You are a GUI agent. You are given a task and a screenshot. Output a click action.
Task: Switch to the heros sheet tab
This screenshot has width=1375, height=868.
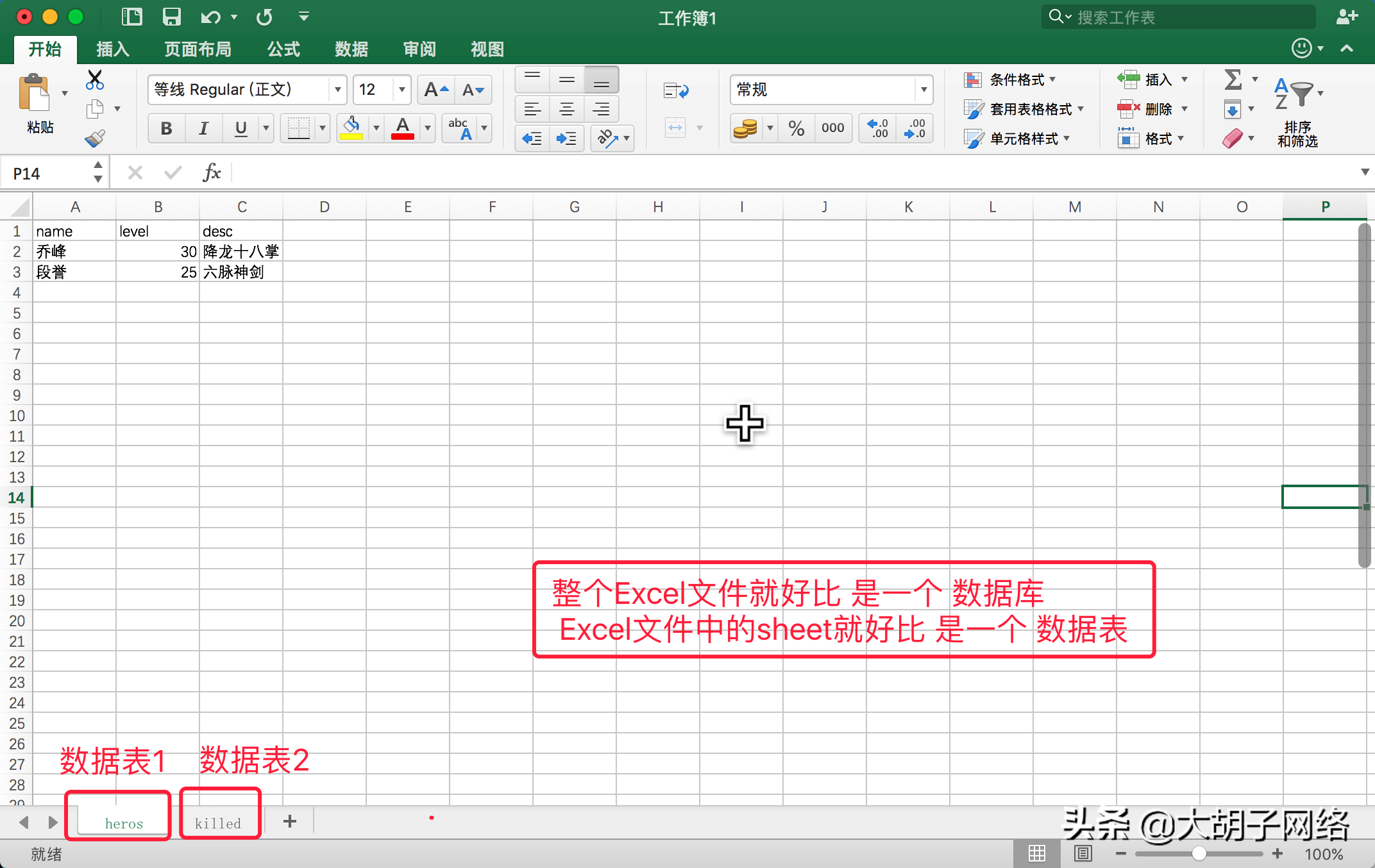pos(124,822)
